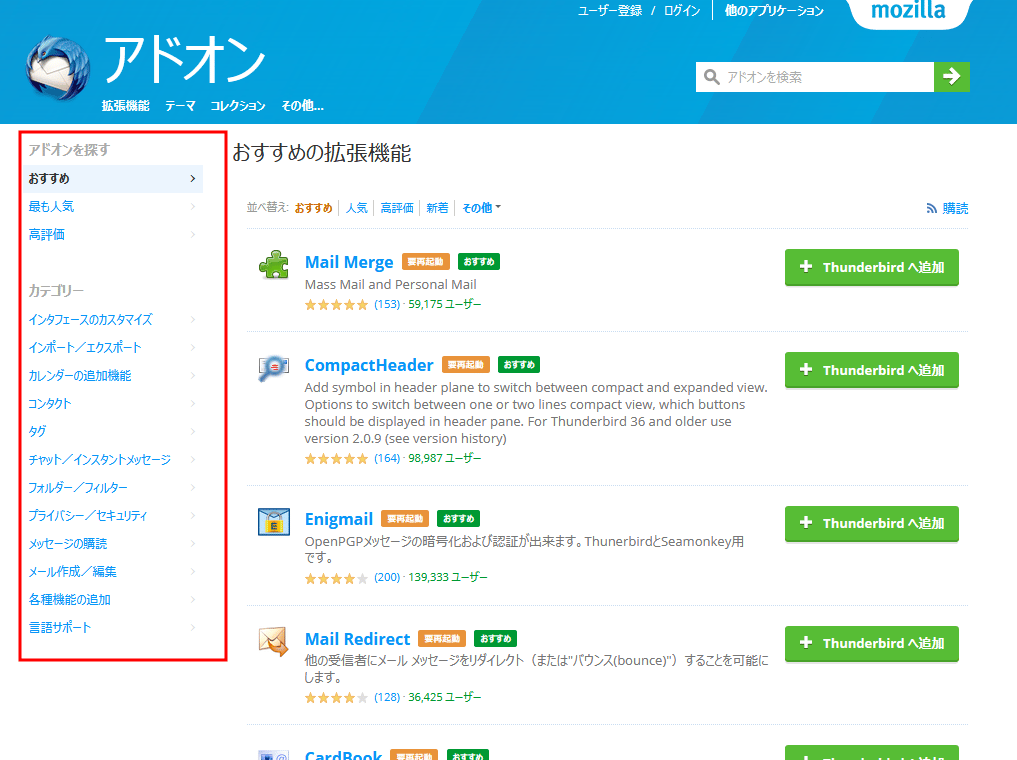This screenshot has width=1017, height=760.
Task: Open the カレンダーの追加機能 category
Action: 80,375
